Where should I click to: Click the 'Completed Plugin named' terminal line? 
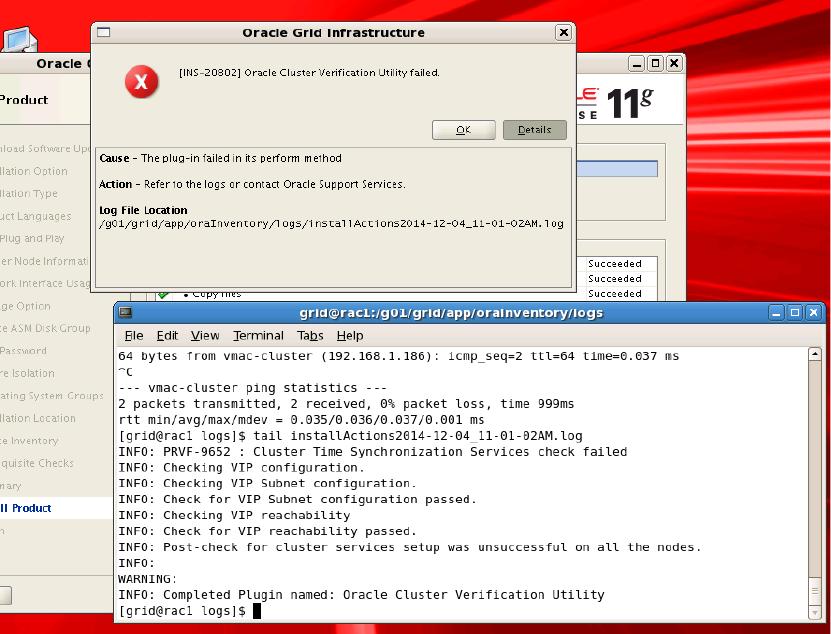(361, 595)
